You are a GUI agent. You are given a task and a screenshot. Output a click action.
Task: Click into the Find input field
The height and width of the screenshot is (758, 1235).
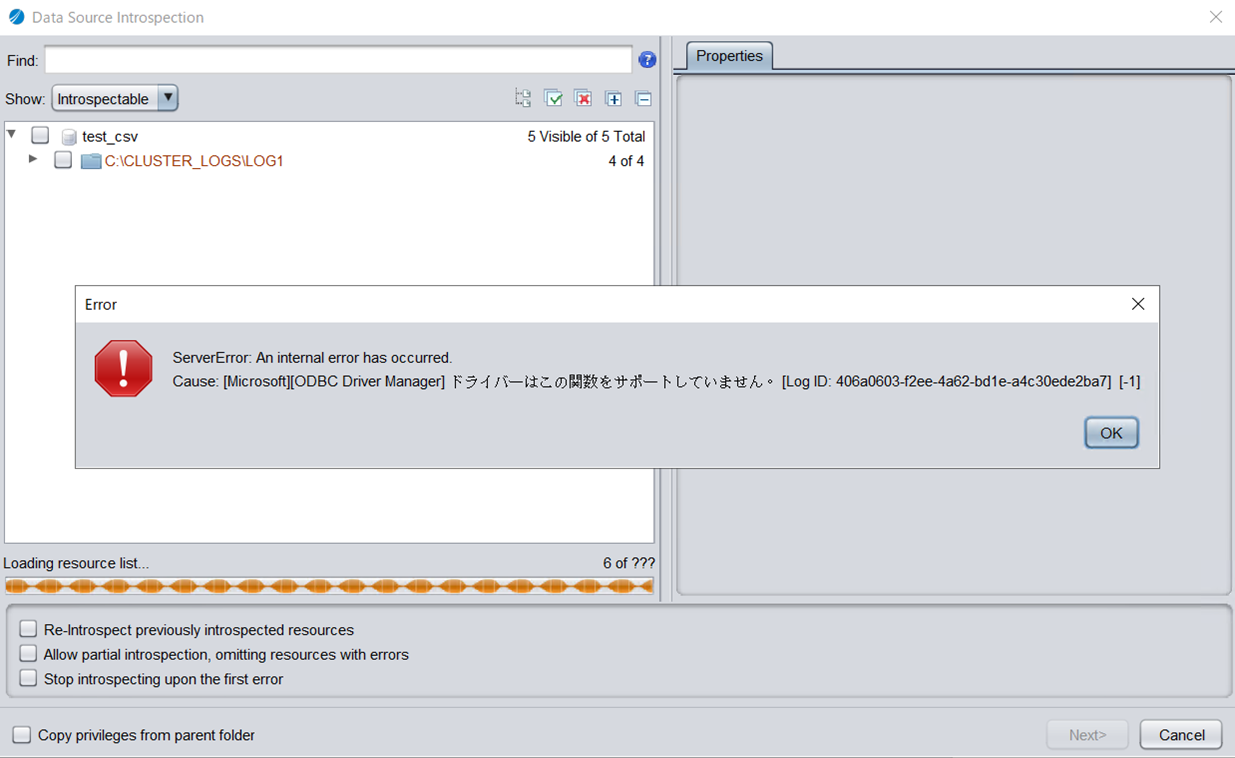(x=338, y=60)
